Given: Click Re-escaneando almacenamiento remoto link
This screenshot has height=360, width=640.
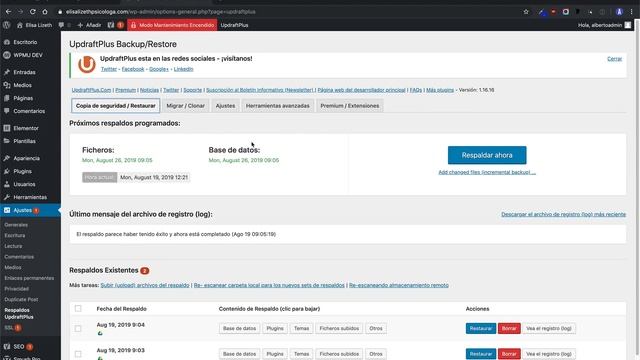Looking at the screenshot, I should (399, 285).
